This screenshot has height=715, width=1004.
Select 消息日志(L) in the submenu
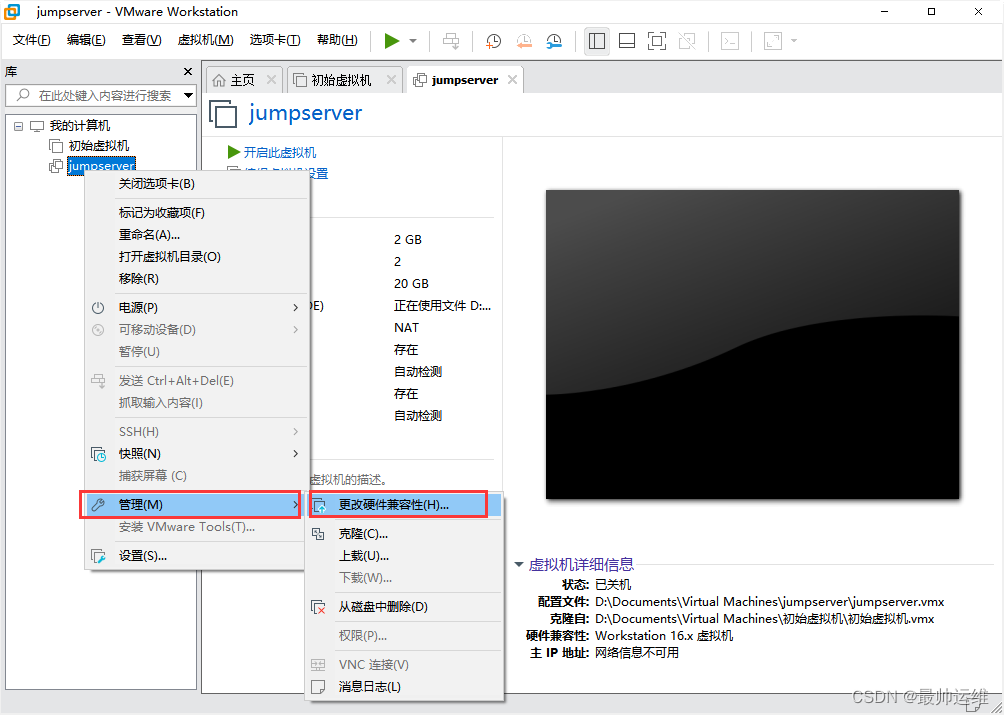[x=404, y=687]
